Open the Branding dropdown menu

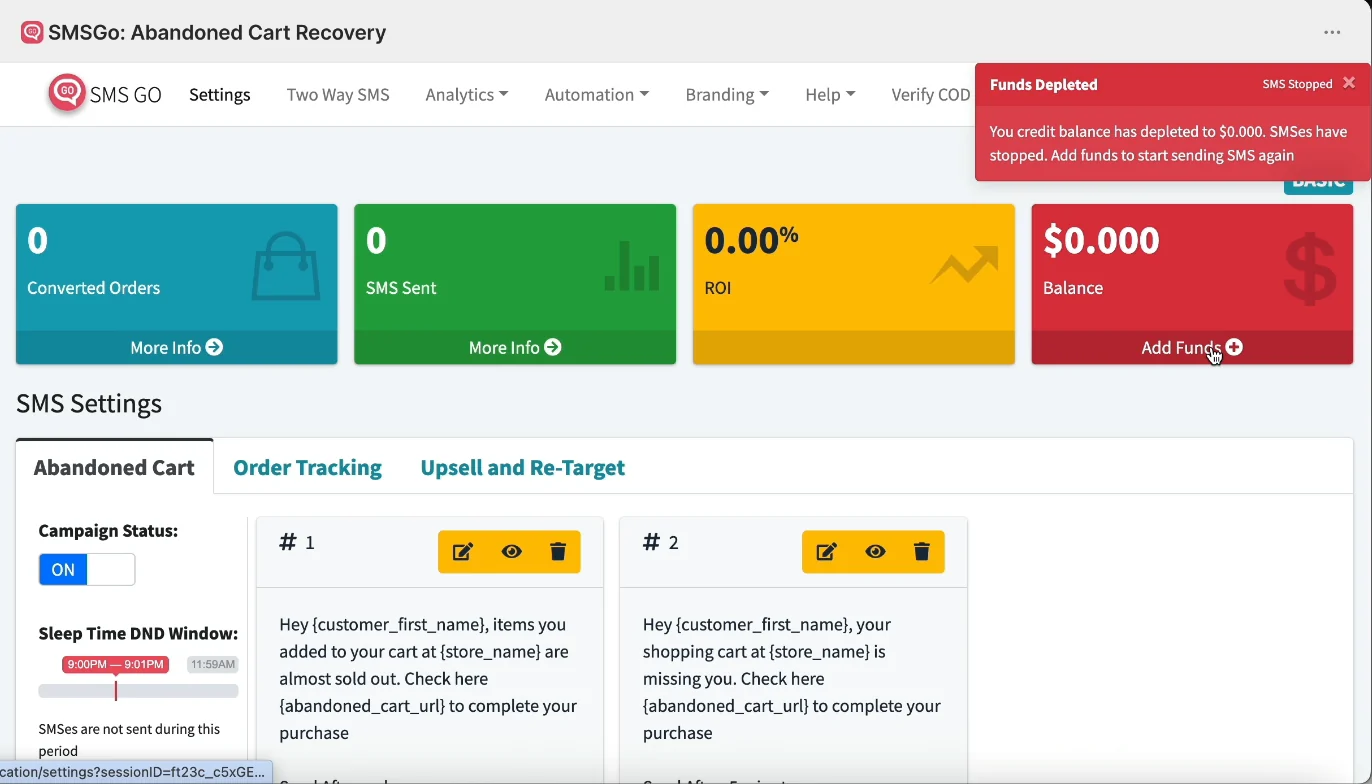[x=727, y=95]
